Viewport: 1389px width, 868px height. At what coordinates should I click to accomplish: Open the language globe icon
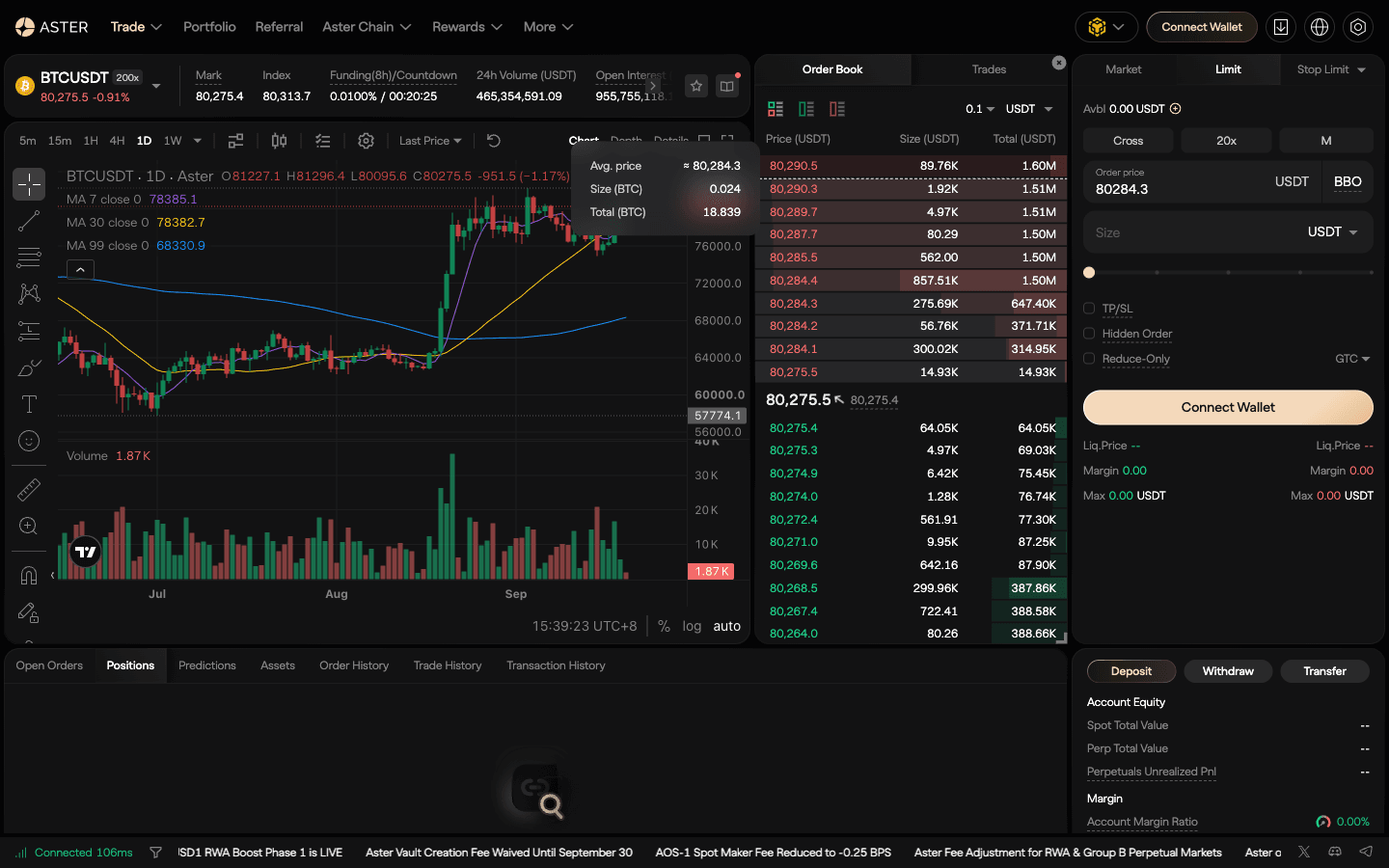click(1320, 27)
